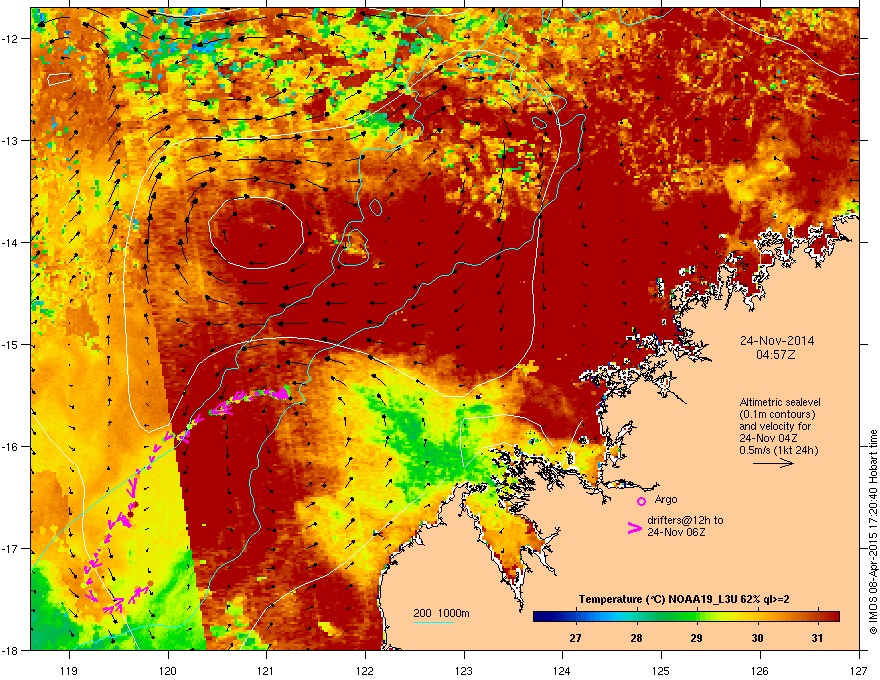Viewport: 880px width, 680px height.
Task: Click the cyan 200 1000m isobath legend line
Action: point(433,622)
